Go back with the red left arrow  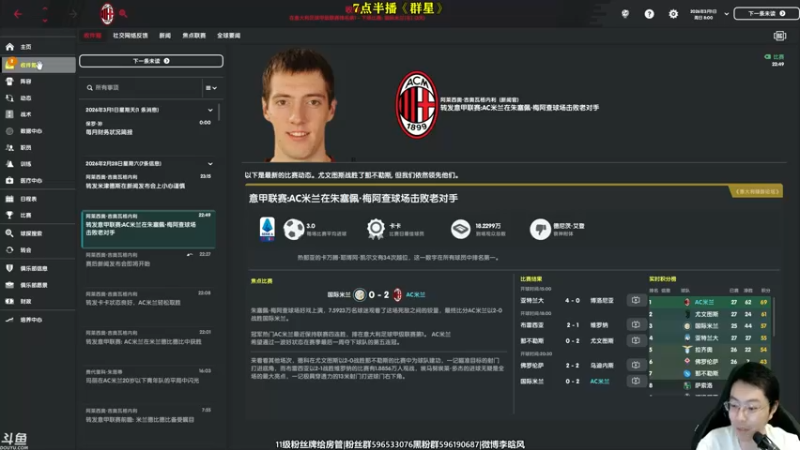(18, 14)
